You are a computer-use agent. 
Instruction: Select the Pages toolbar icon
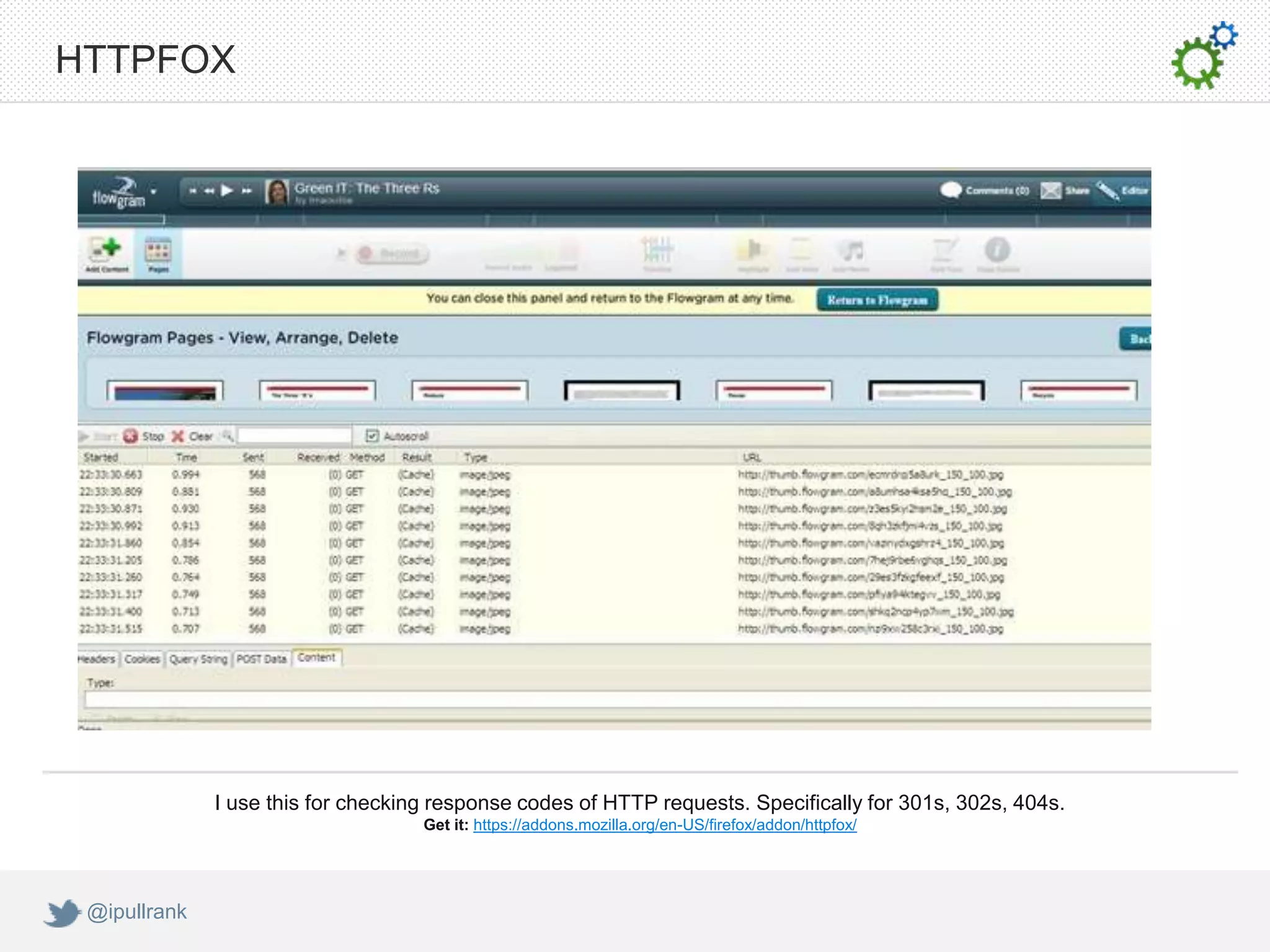pos(158,255)
